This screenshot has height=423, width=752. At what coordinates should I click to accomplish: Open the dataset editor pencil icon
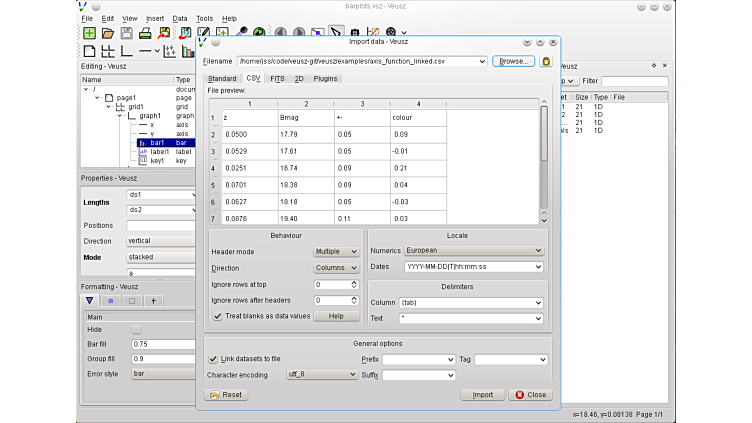pyautogui.click(x=203, y=32)
